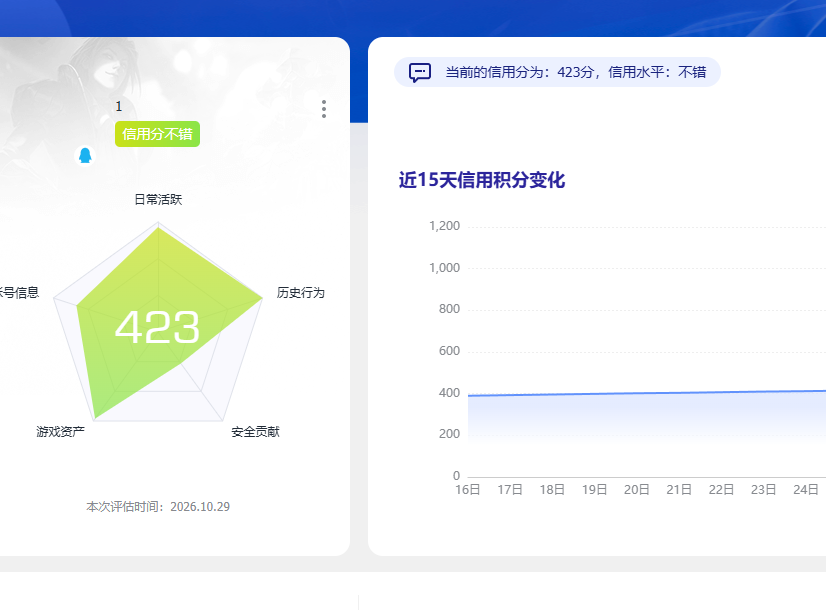Click the 22日 date on chart axis
The height and width of the screenshot is (610, 826).
click(721, 489)
